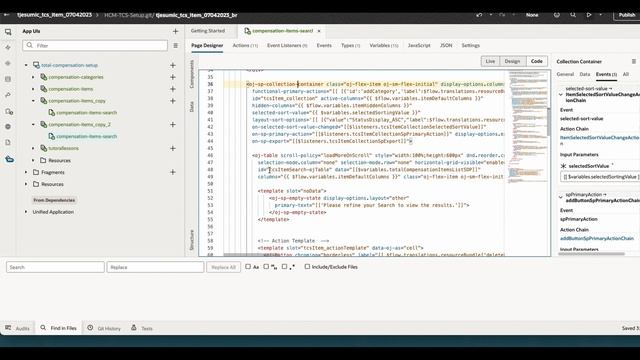
Task: Click the redo icon in header
Action: (x=502, y=15)
